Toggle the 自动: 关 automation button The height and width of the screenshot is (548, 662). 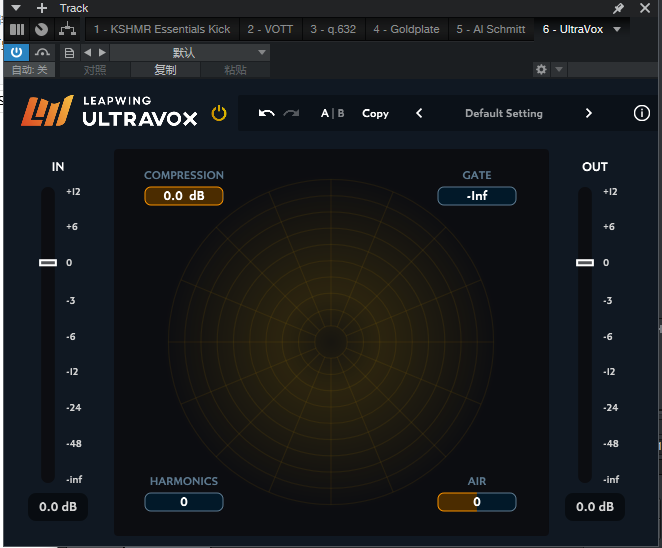(30, 70)
